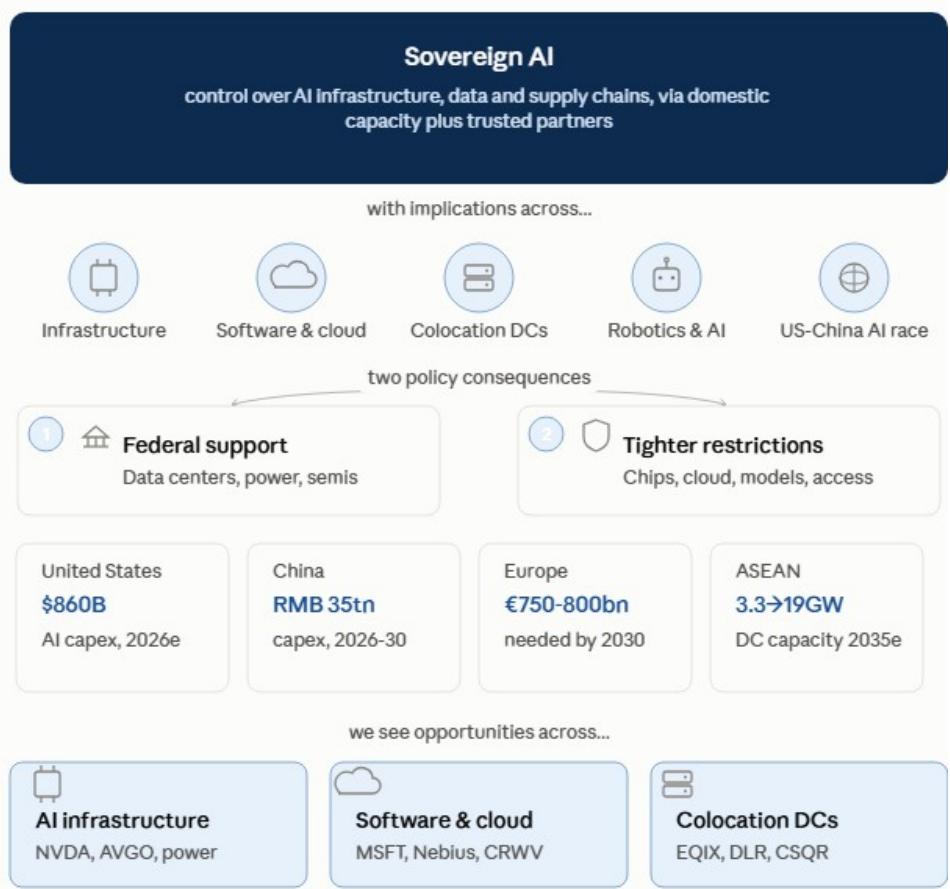The height and width of the screenshot is (889, 950).
Task: Click 'needed by 2030' text
Action: (574, 640)
